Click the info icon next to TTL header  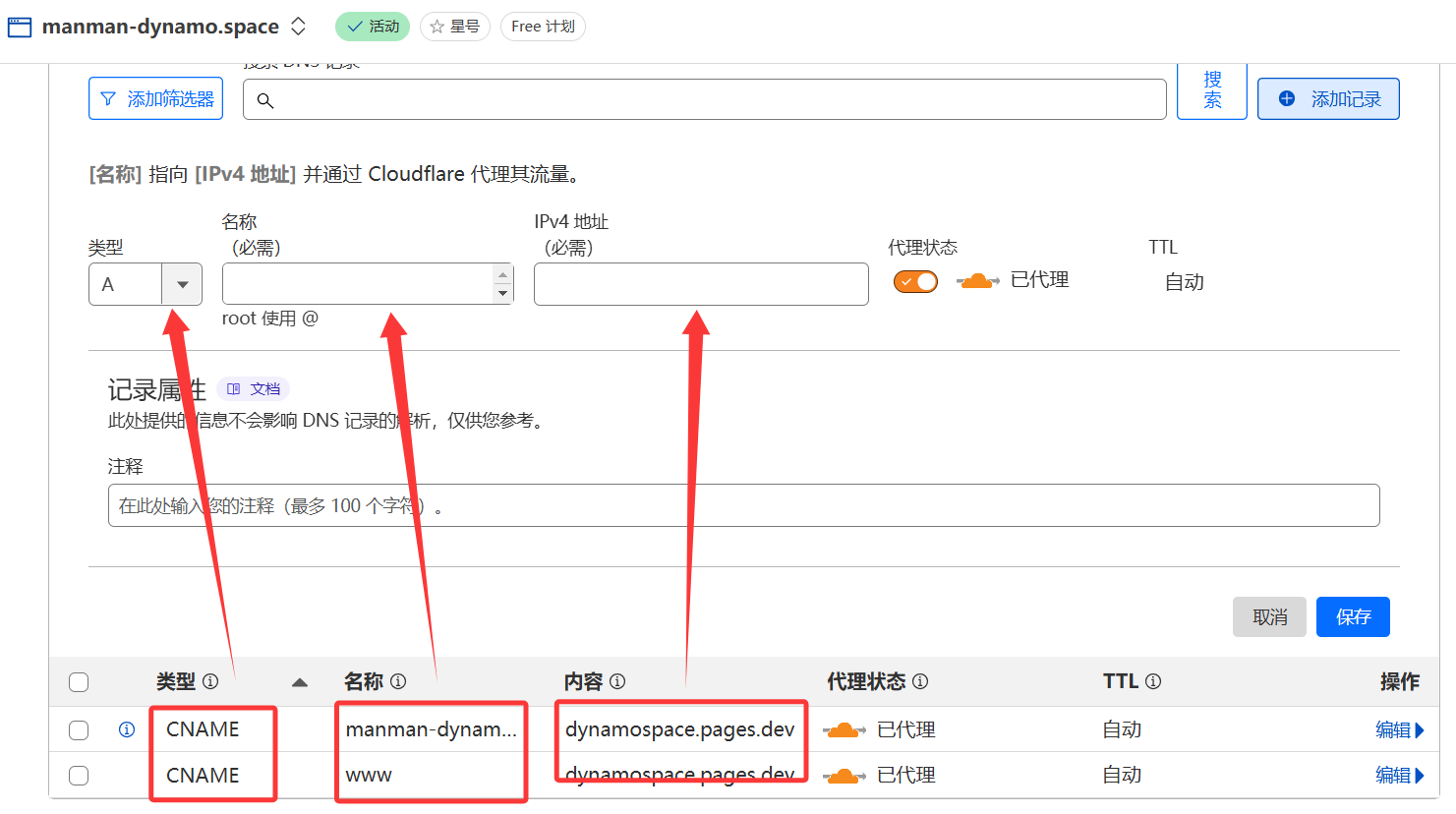tap(1153, 681)
